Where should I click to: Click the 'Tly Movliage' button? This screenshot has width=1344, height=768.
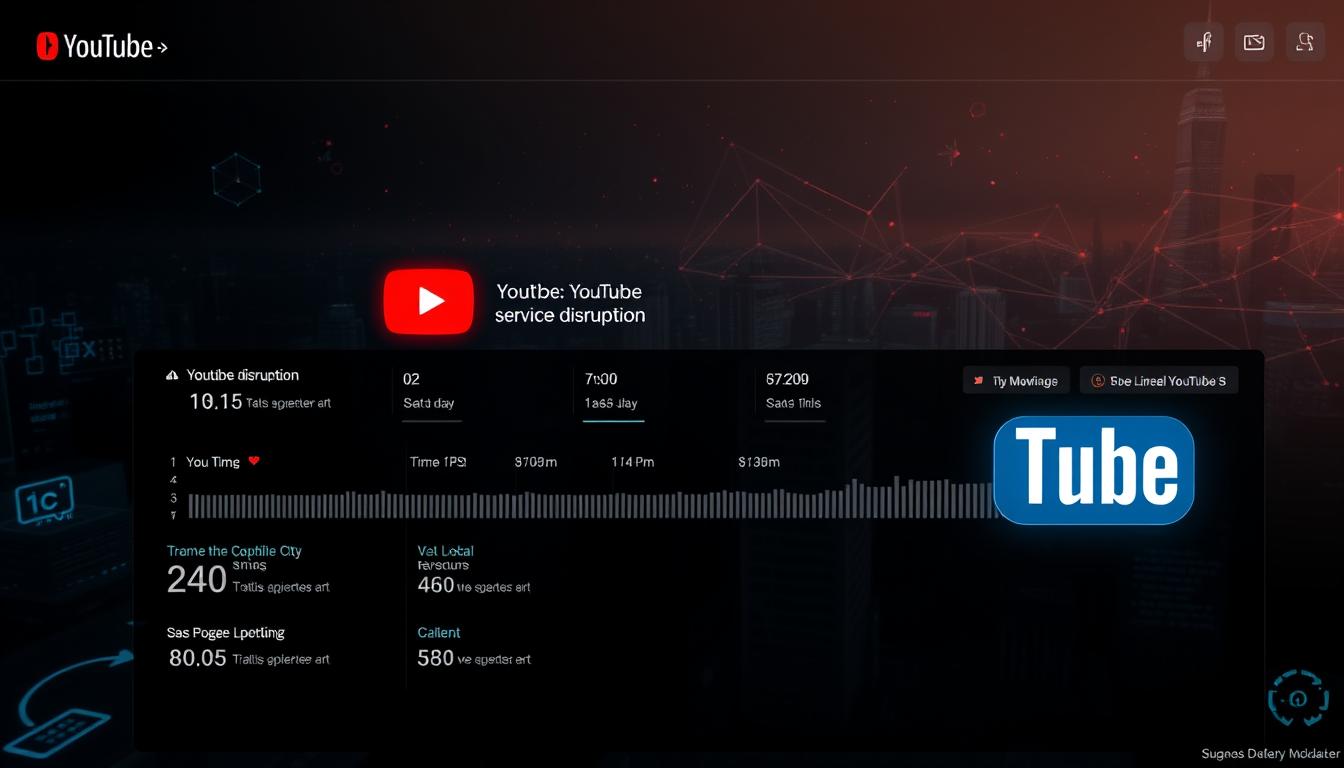tap(1016, 381)
